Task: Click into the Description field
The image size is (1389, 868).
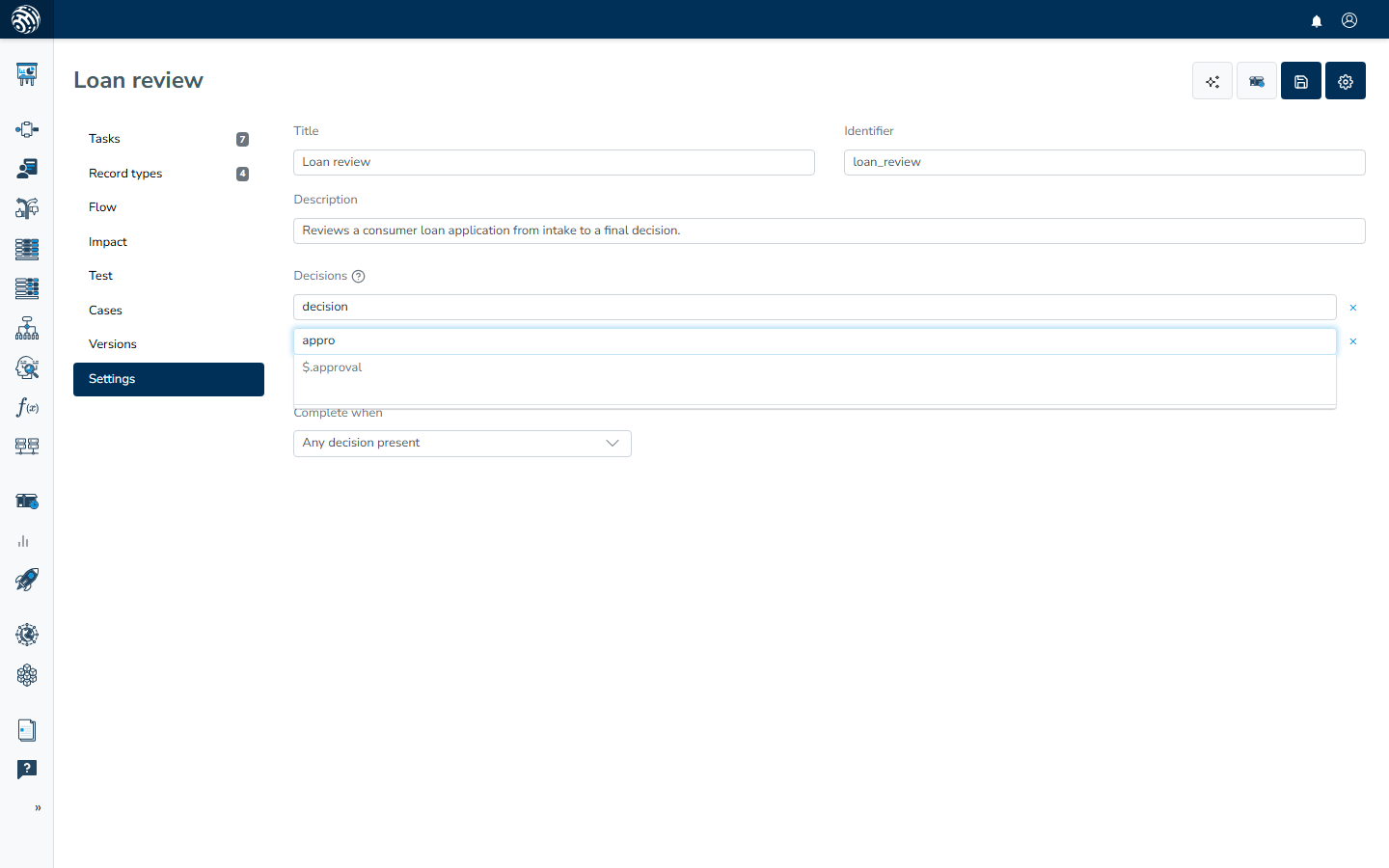Action: 830,231
